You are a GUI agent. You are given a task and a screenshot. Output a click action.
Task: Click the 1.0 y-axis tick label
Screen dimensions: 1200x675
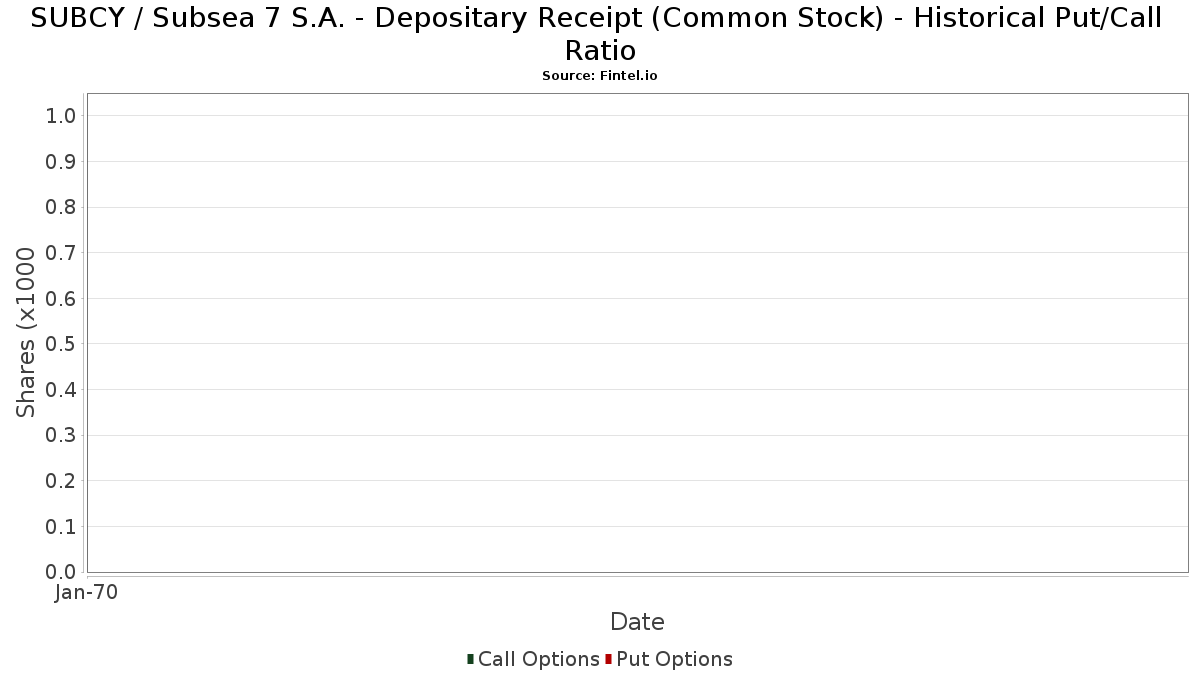tap(61, 116)
